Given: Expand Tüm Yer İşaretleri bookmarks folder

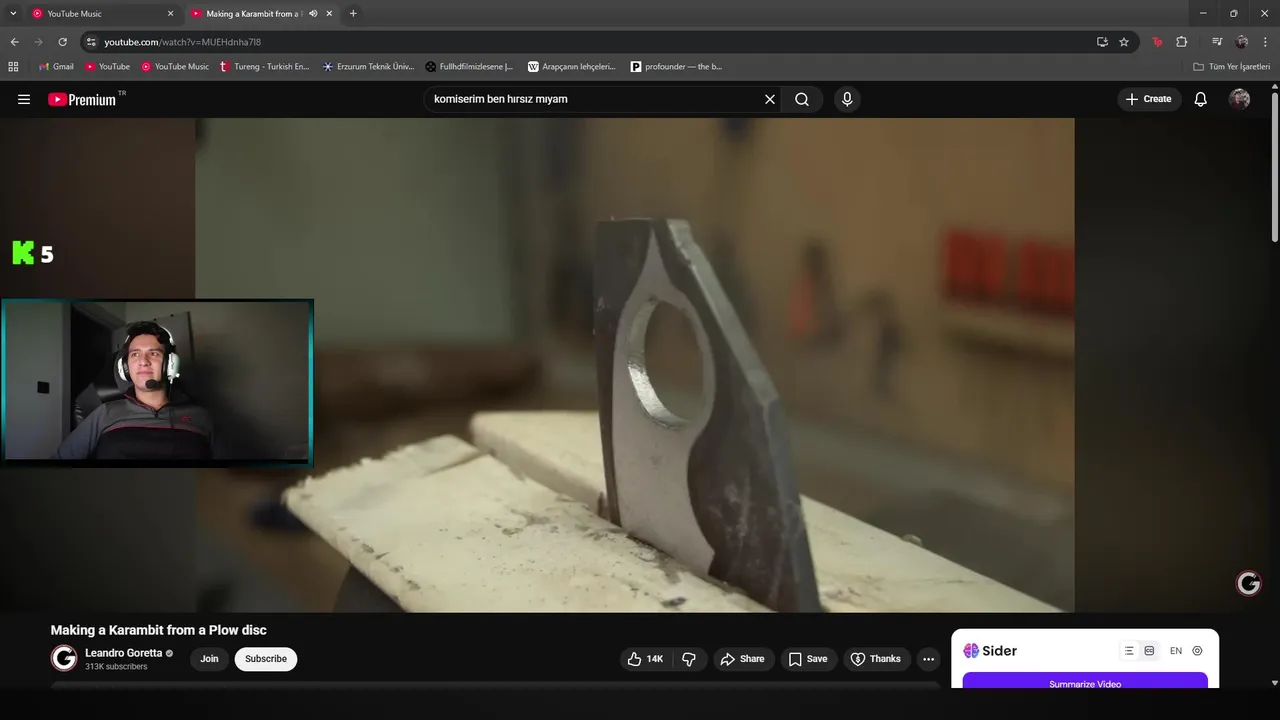Looking at the screenshot, I should (x=1231, y=67).
